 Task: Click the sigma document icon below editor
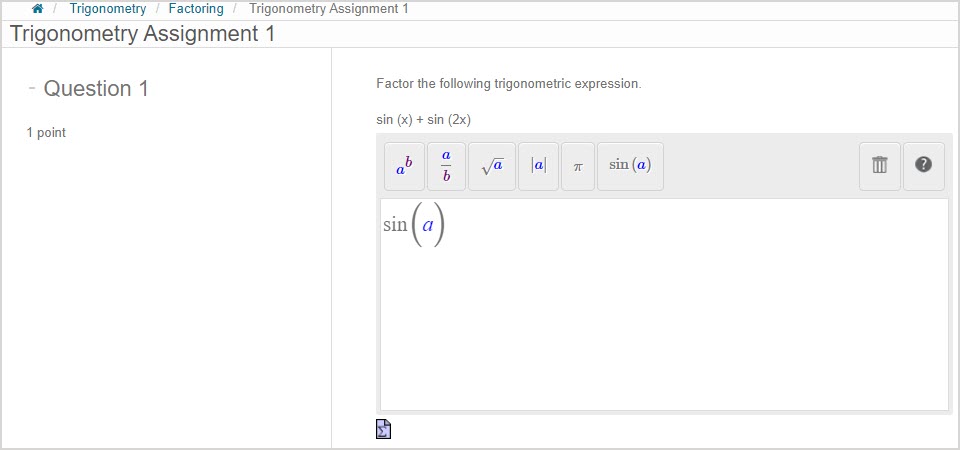coord(383,430)
